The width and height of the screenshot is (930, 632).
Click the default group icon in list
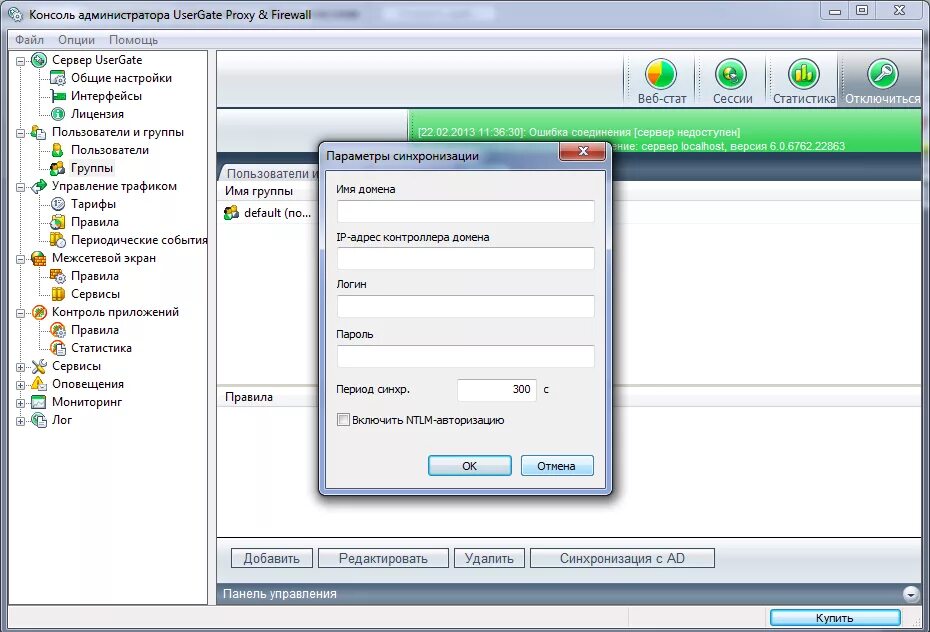tap(231, 213)
